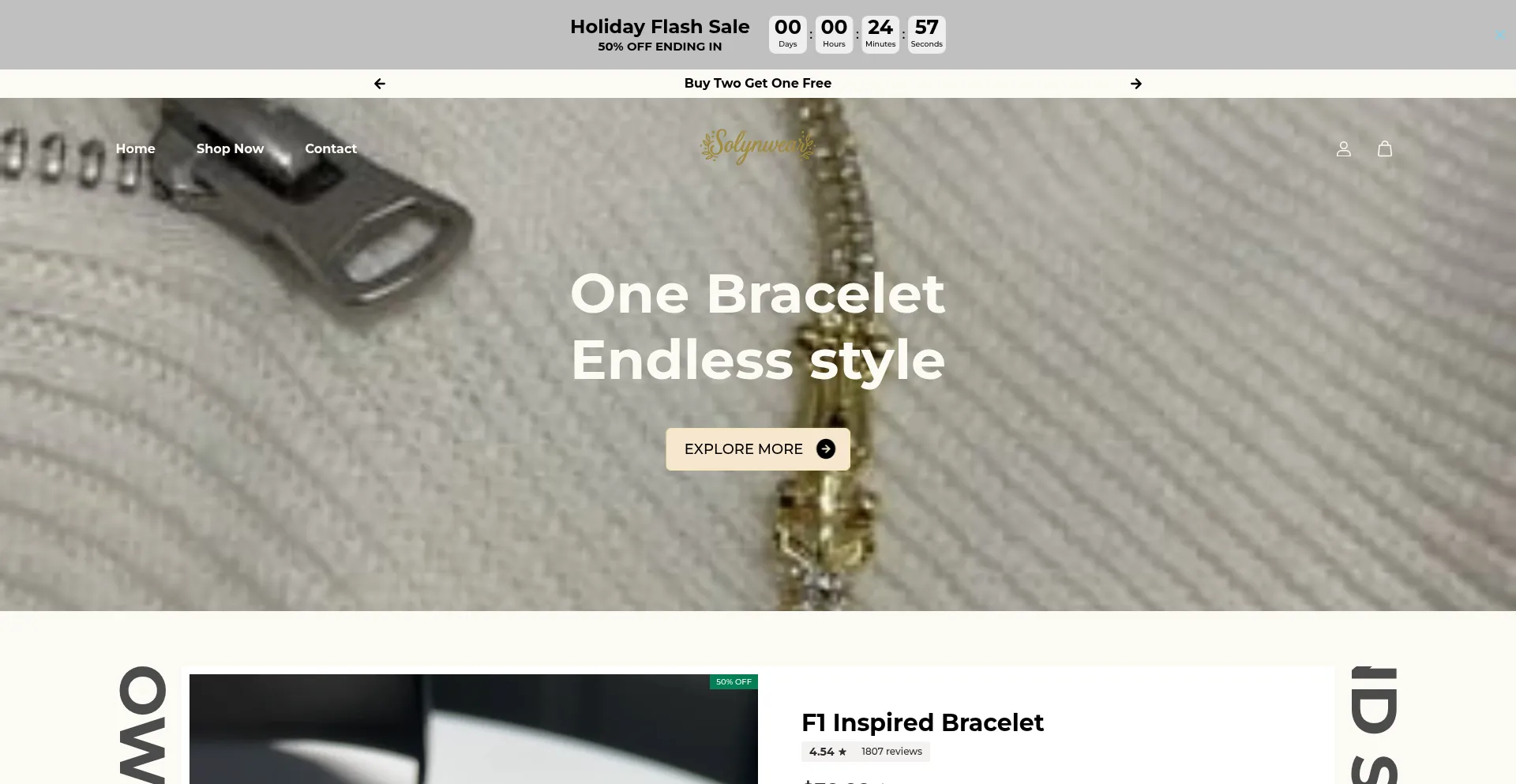
Task: Open the Contact menu item
Action: coord(331,148)
